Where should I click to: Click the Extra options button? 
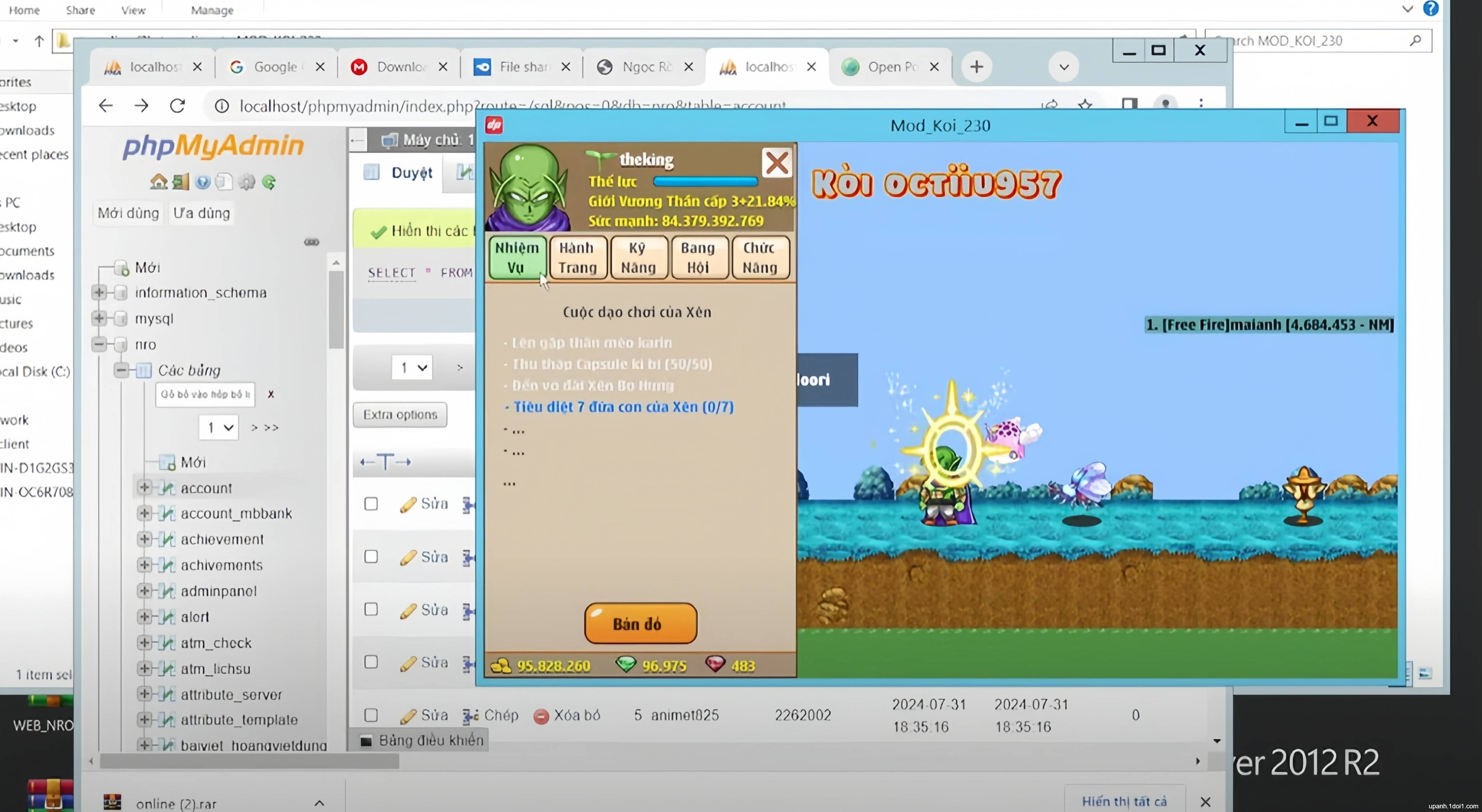(400, 415)
